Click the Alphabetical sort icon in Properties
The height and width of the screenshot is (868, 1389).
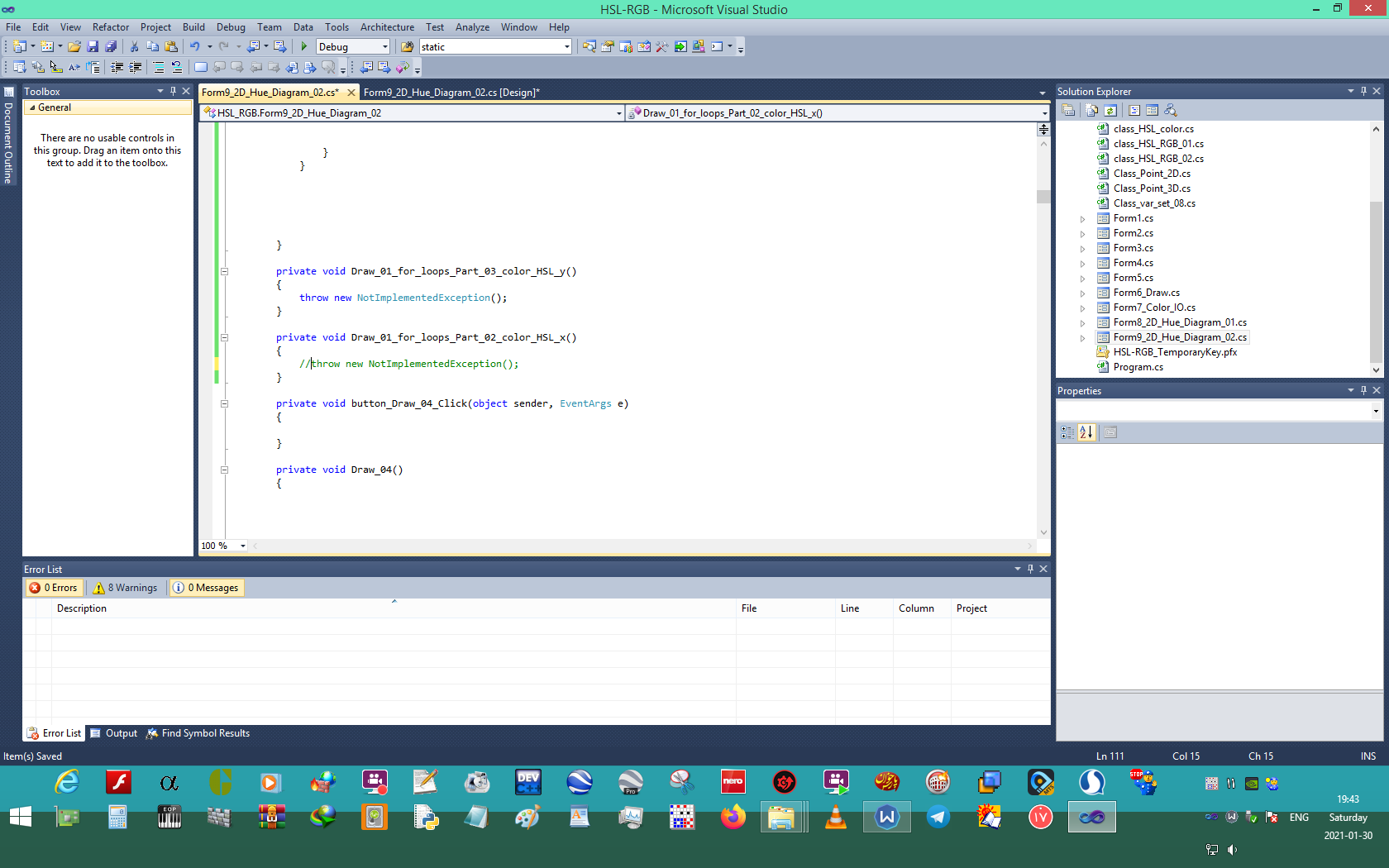click(1086, 432)
